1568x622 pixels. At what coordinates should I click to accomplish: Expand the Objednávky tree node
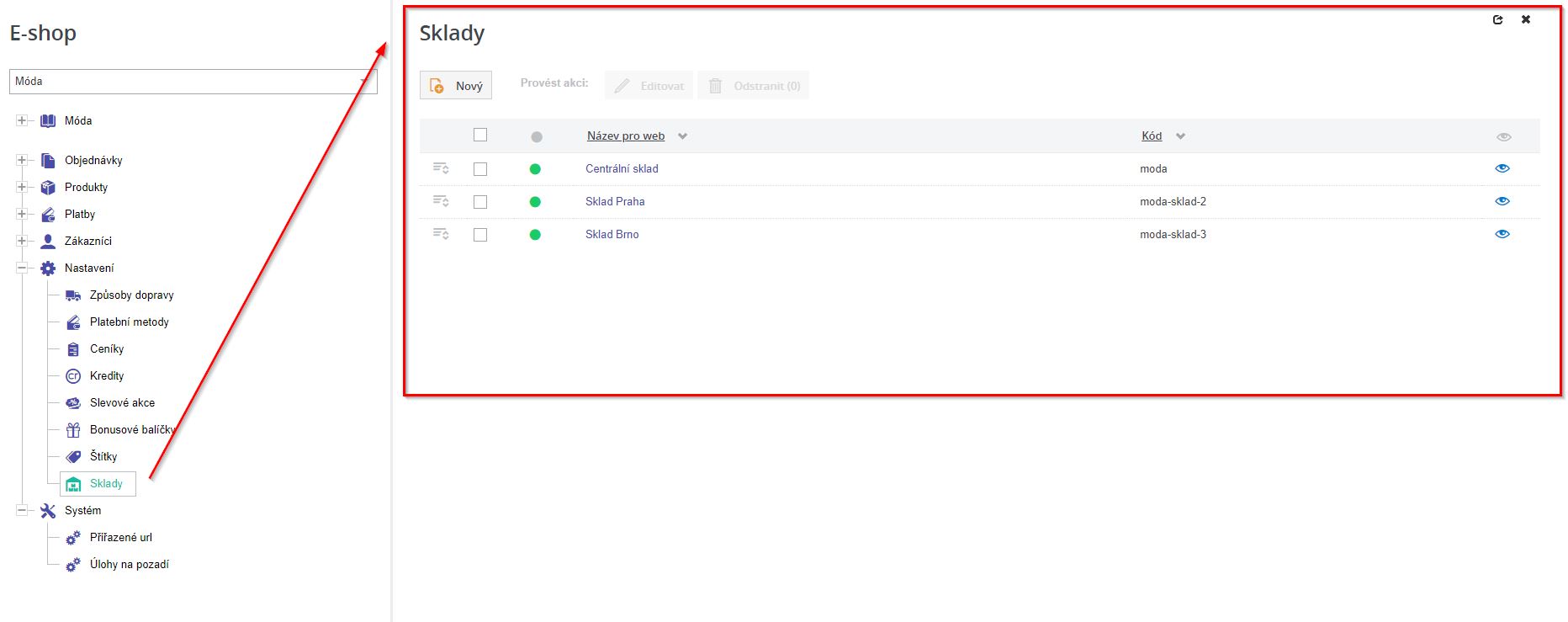coord(22,160)
